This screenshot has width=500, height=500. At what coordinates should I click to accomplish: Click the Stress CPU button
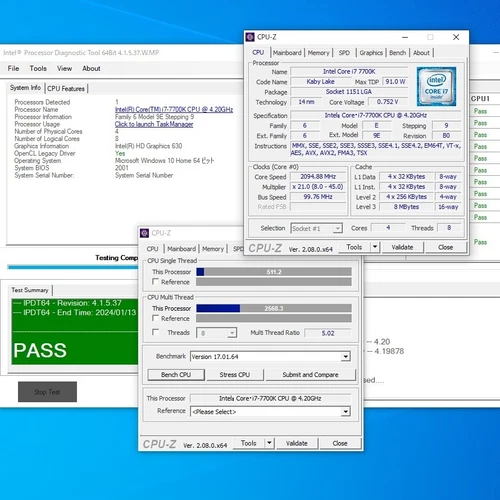point(235,375)
